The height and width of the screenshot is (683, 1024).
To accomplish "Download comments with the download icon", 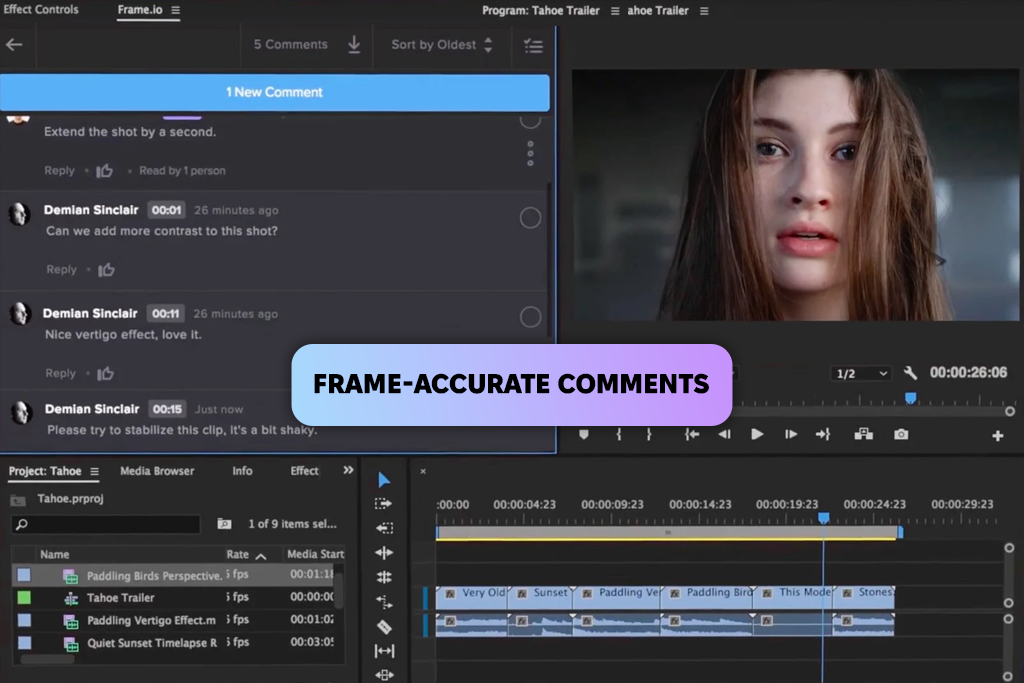I will tap(354, 44).
